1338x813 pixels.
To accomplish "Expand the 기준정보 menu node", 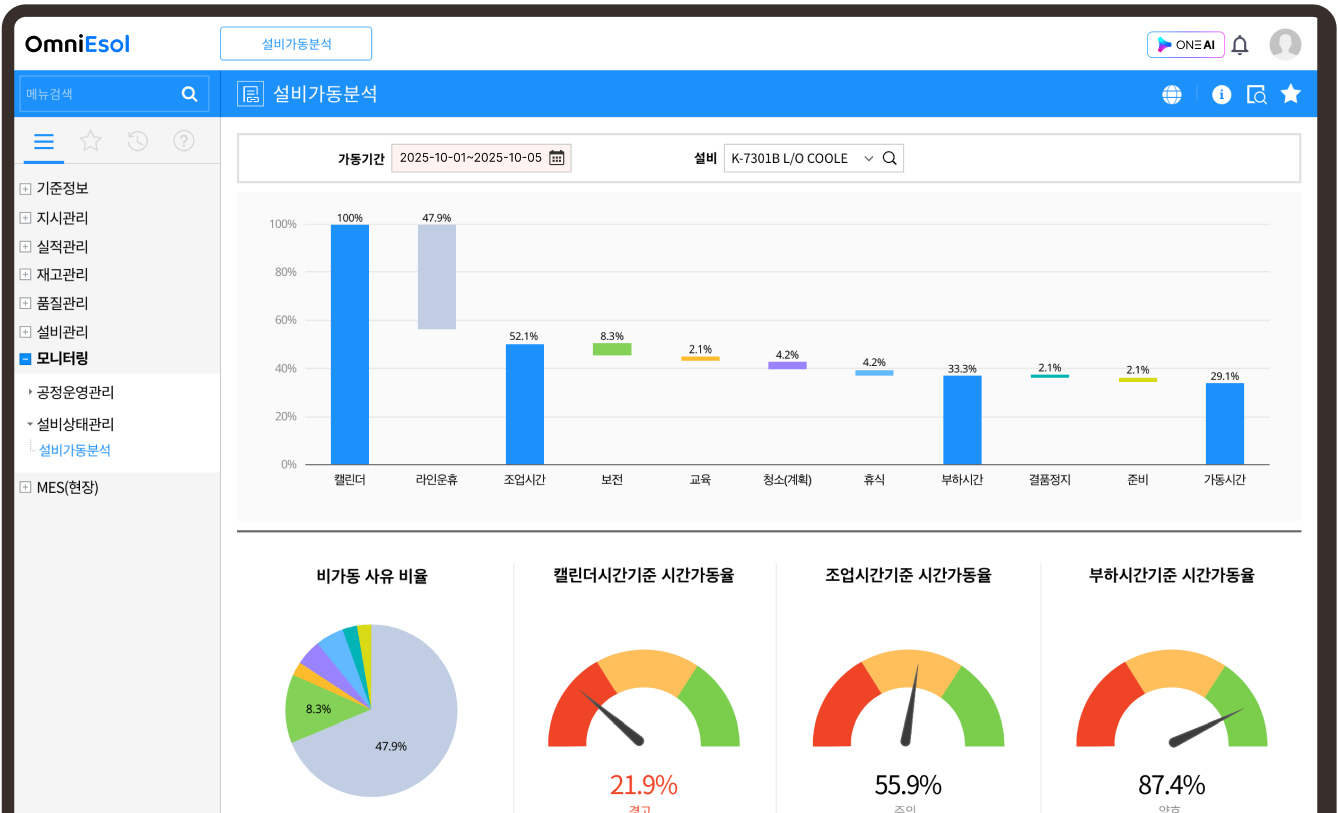I will [x=25, y=189].
